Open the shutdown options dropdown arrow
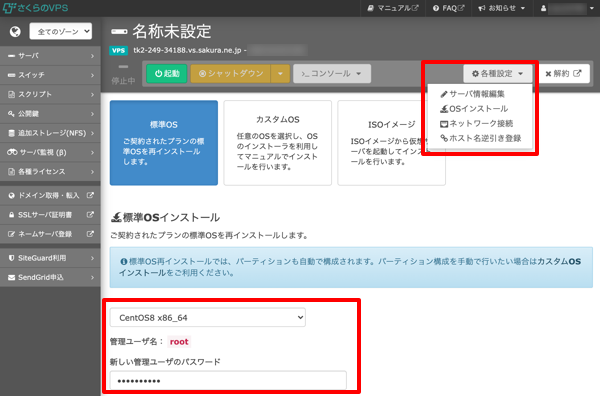The image size is (600, 396). 280,73
